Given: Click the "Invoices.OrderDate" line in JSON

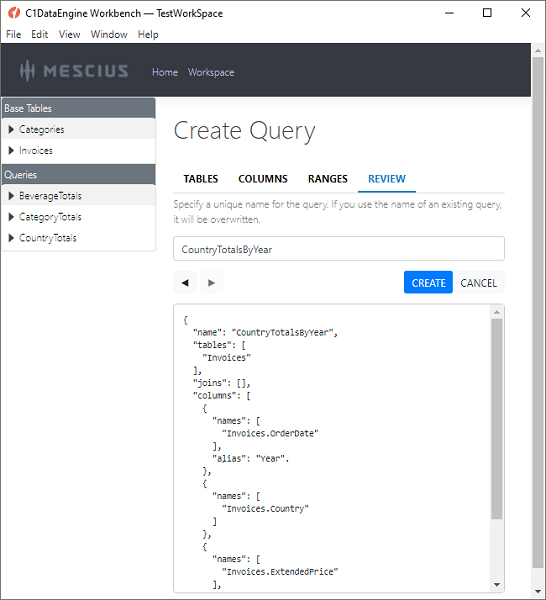Looking at the screenshot, I should 270,433.
